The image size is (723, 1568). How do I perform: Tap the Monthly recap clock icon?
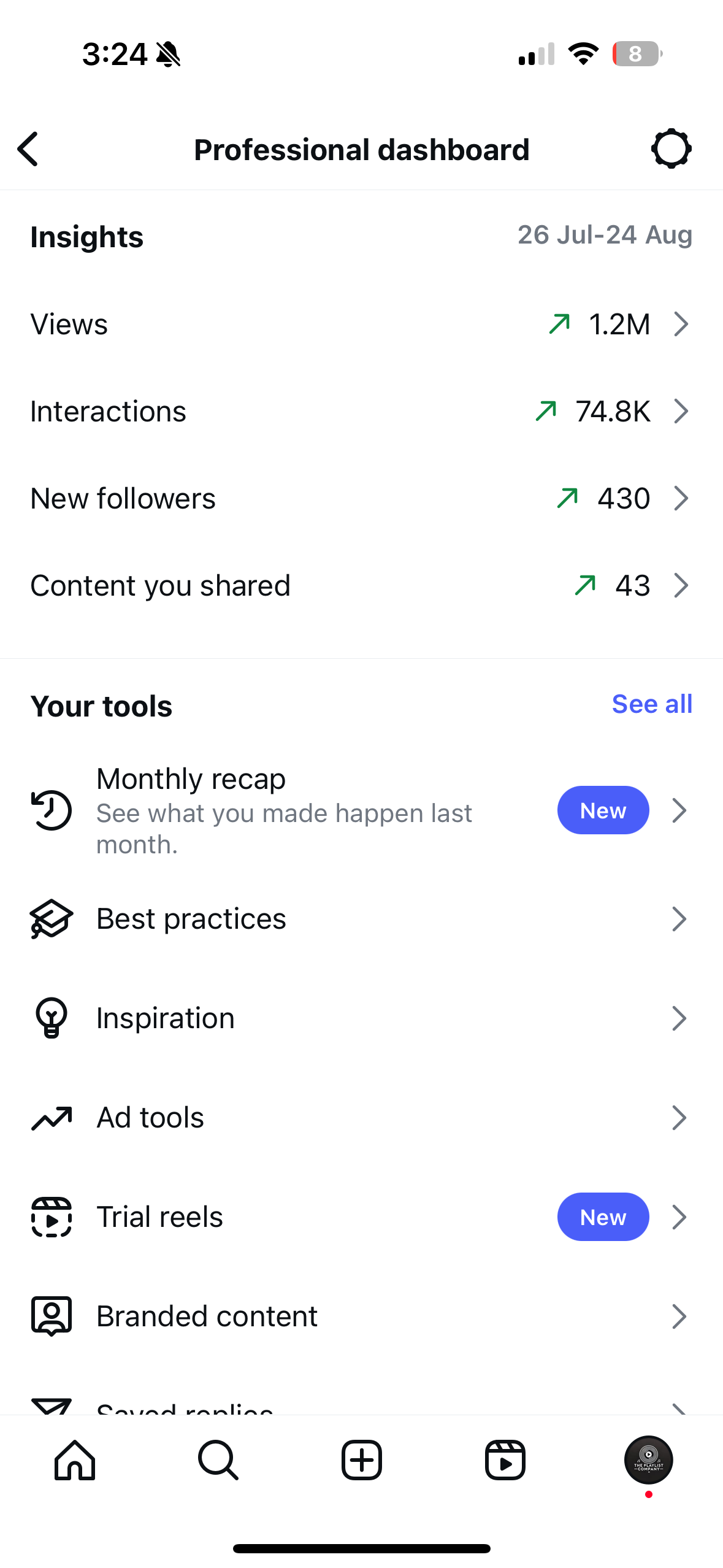[x=52, y=810]
